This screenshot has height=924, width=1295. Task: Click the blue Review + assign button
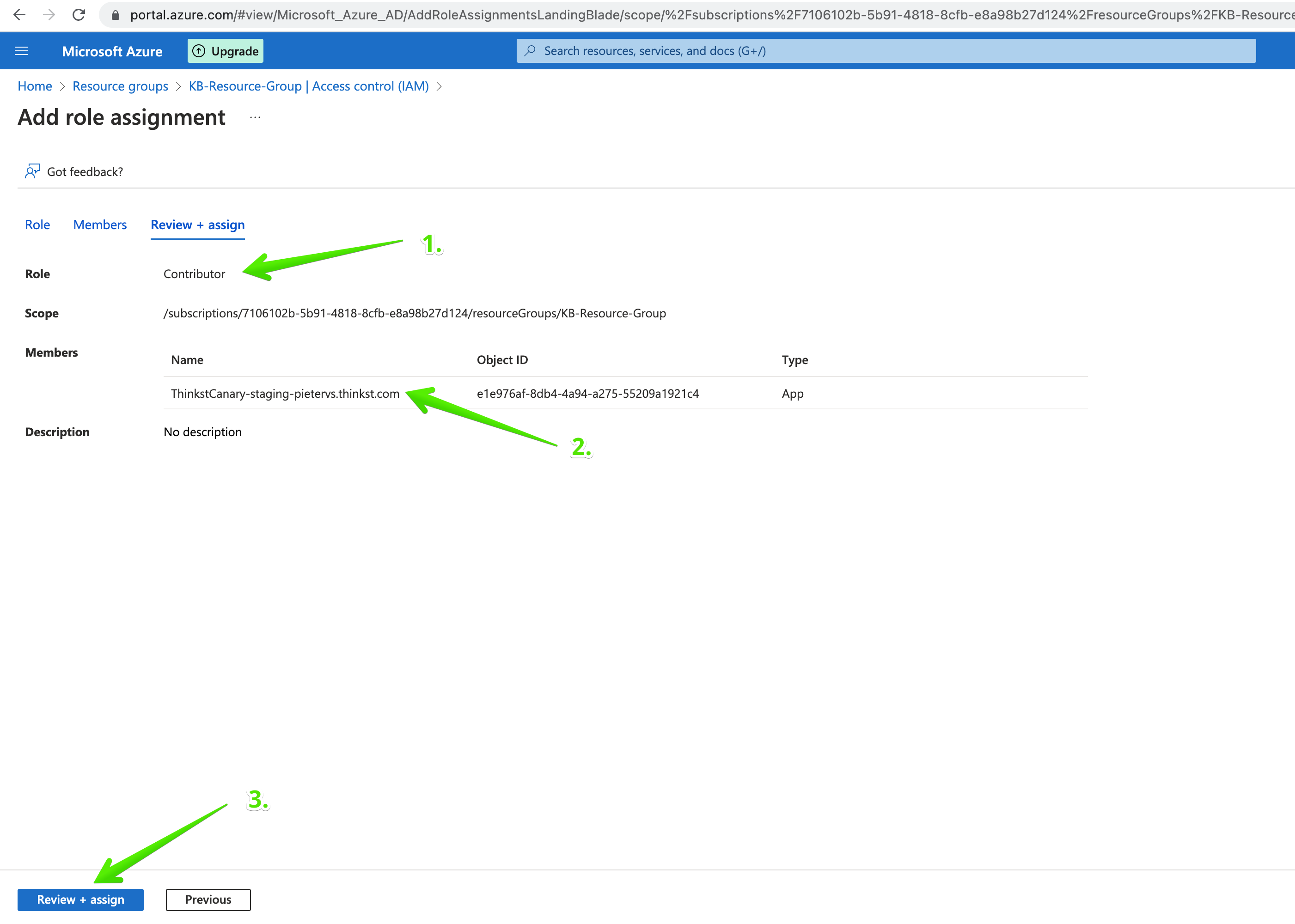[x=80, y=900]
